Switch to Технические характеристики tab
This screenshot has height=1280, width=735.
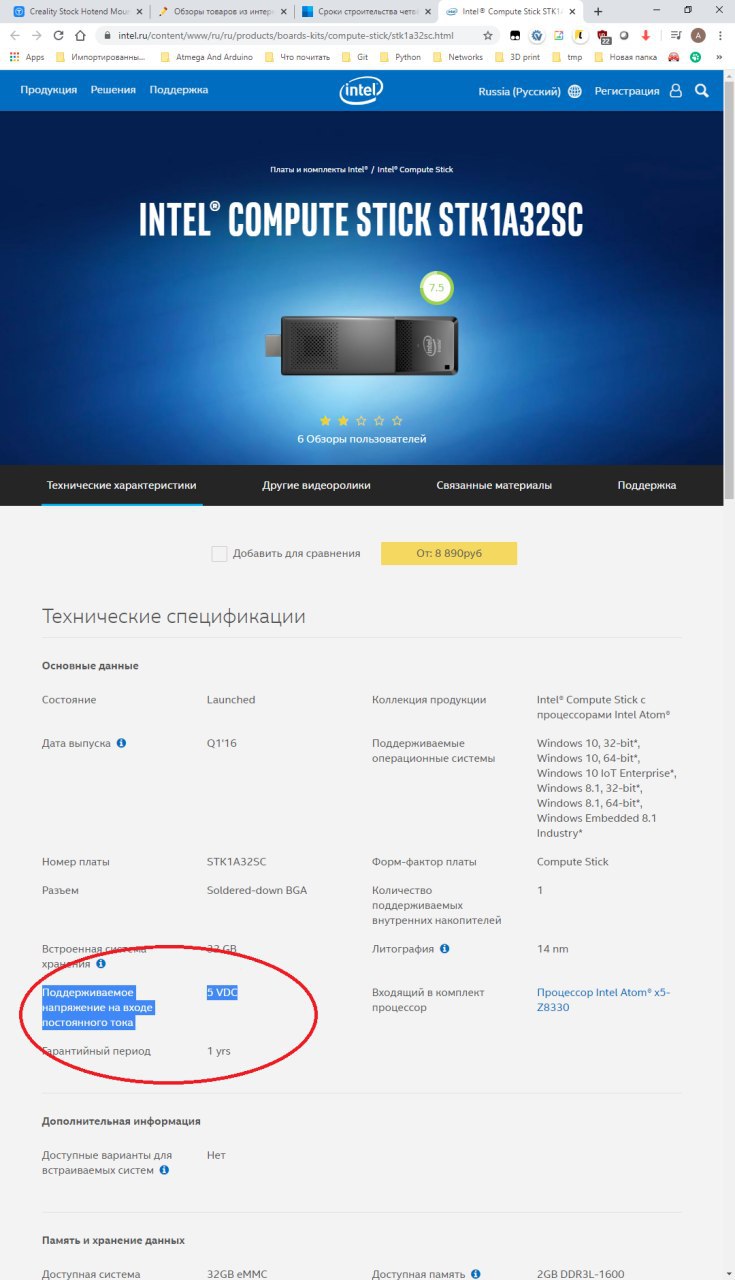point(122,485)
